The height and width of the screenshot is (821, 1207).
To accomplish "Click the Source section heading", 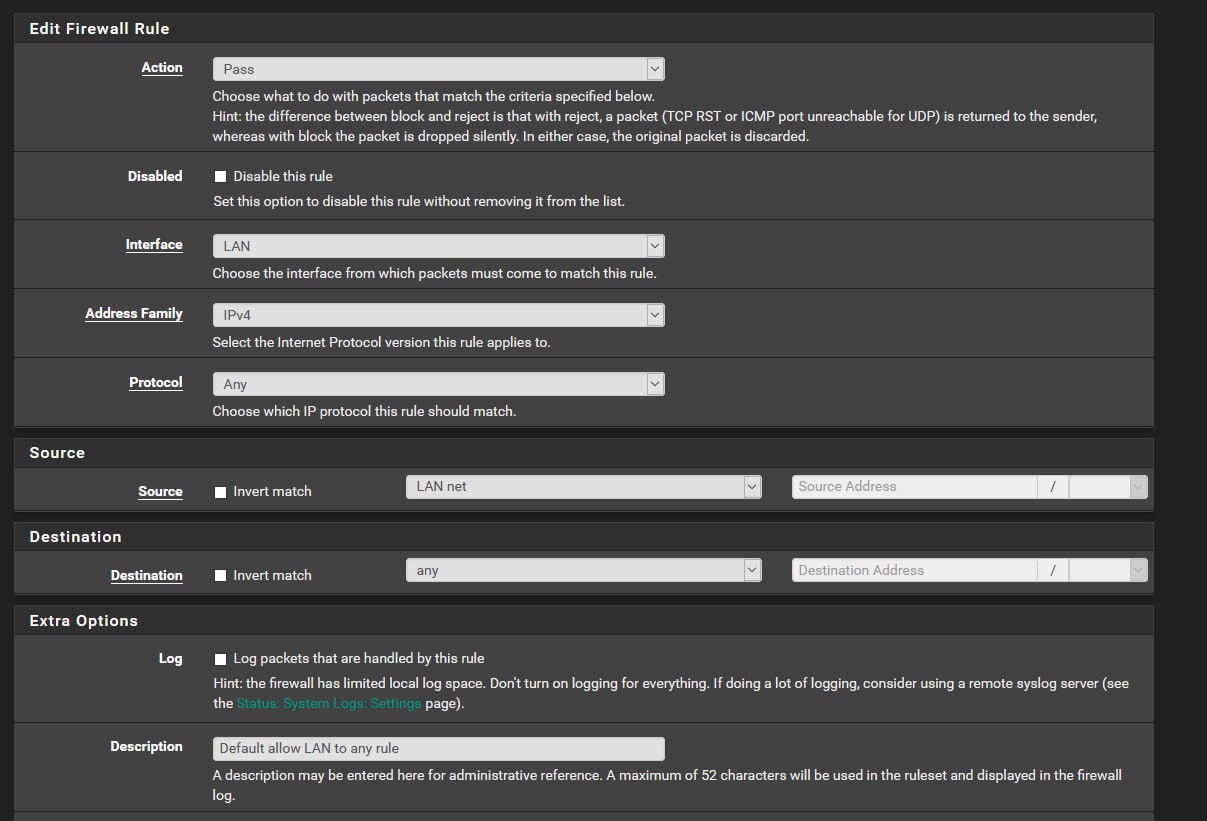I will pyautogui.click(x=57, y=453).
